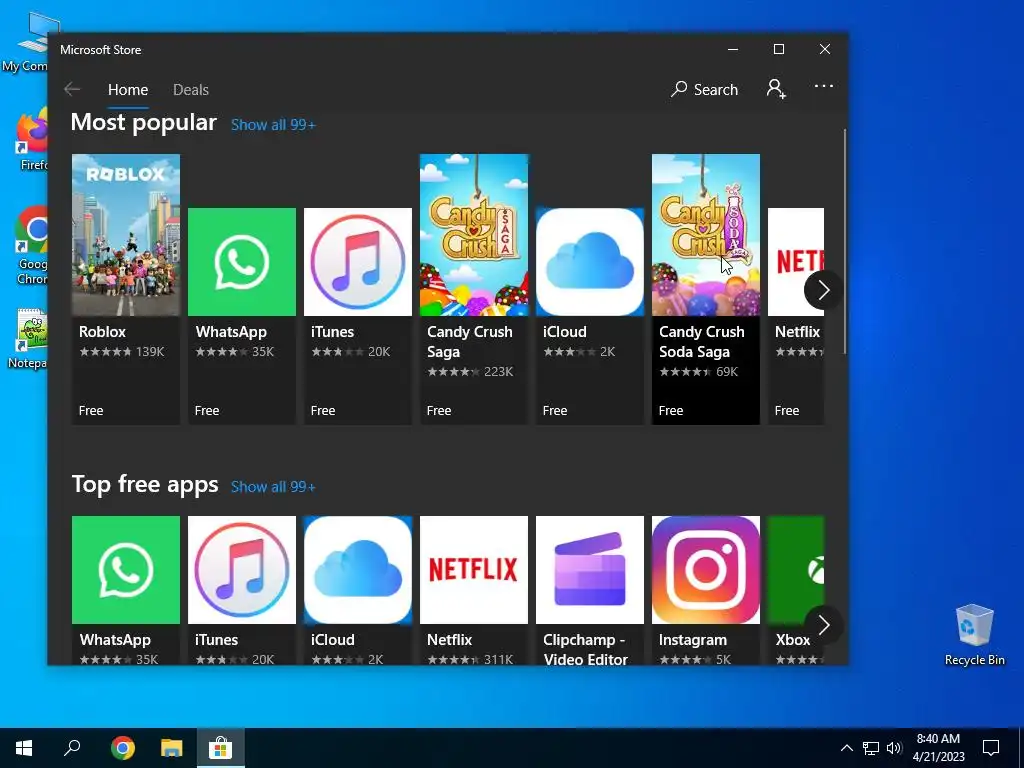Image resolution: width=1024 pixels, height=768 pixels.
Task: Show all 99+ Top free apps
Action: pyautogui.click(x=273, y=487)
